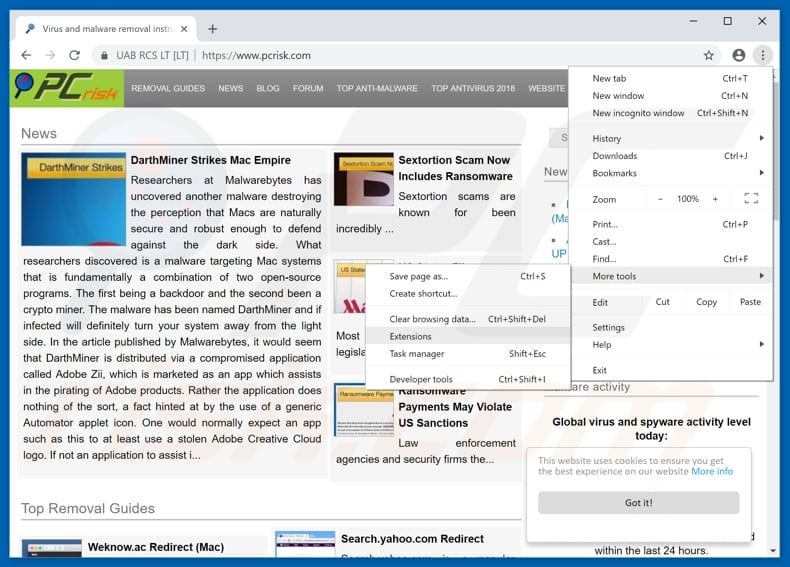This screenshot has height=567, width=790.
Task: Click the PCrisk logo
Action: (67, 88)
